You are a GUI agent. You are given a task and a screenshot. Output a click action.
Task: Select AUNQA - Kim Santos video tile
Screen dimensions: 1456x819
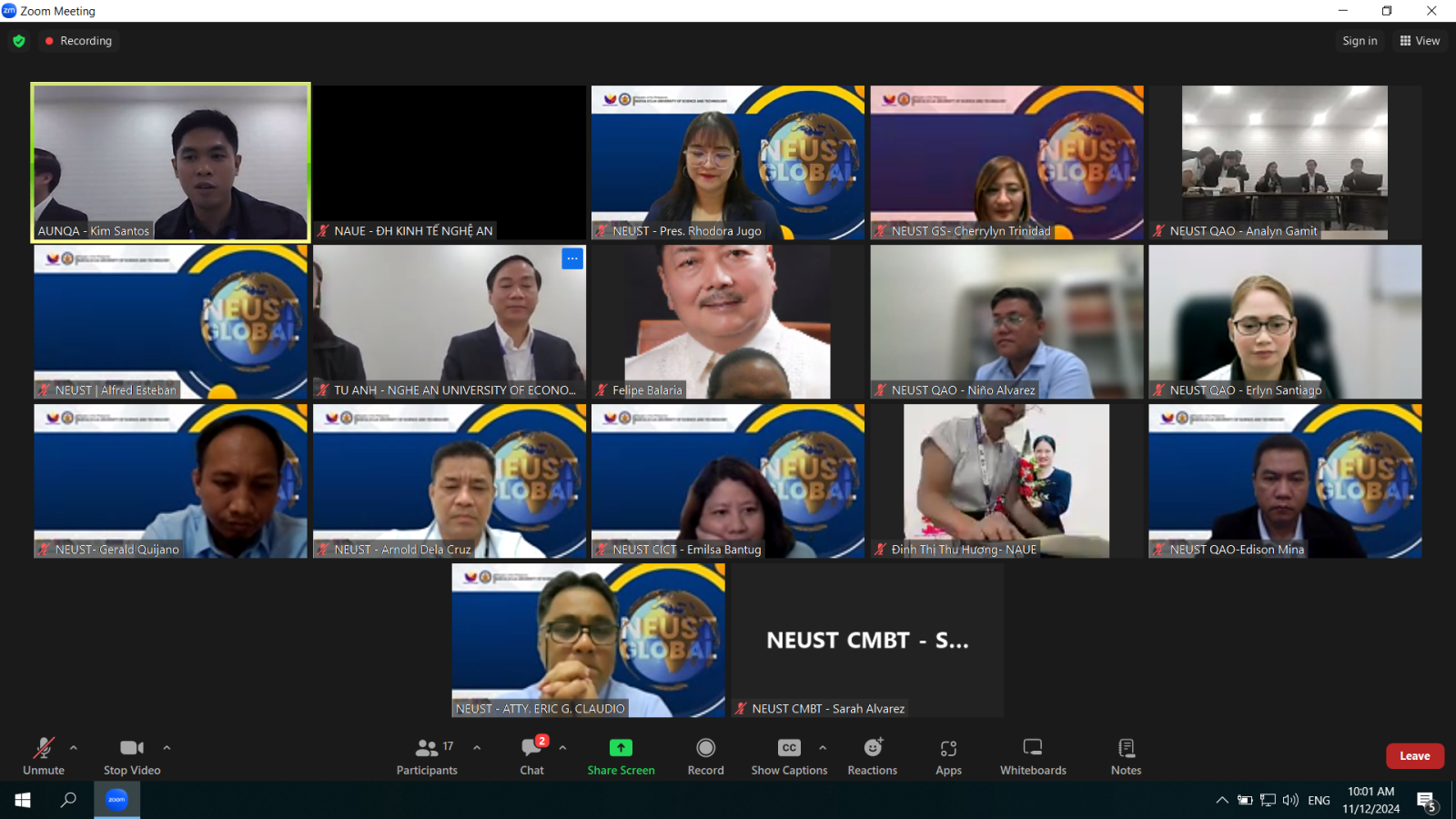(171, 163)
